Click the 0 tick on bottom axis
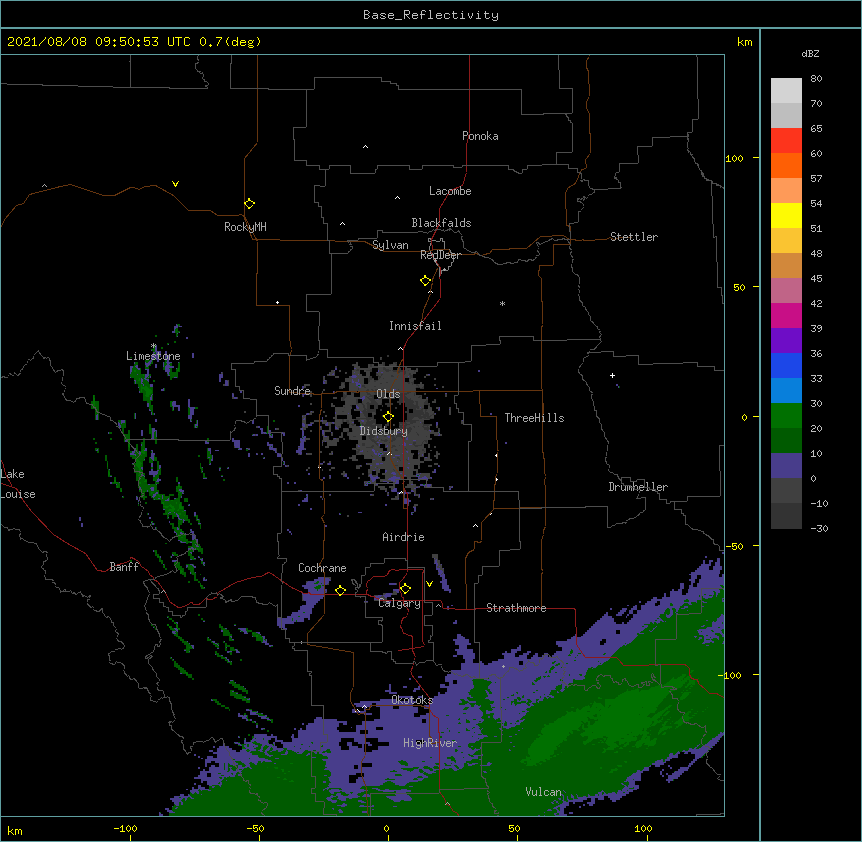The width and height of the screenshot is (862, 842). [x=386, y=828]
